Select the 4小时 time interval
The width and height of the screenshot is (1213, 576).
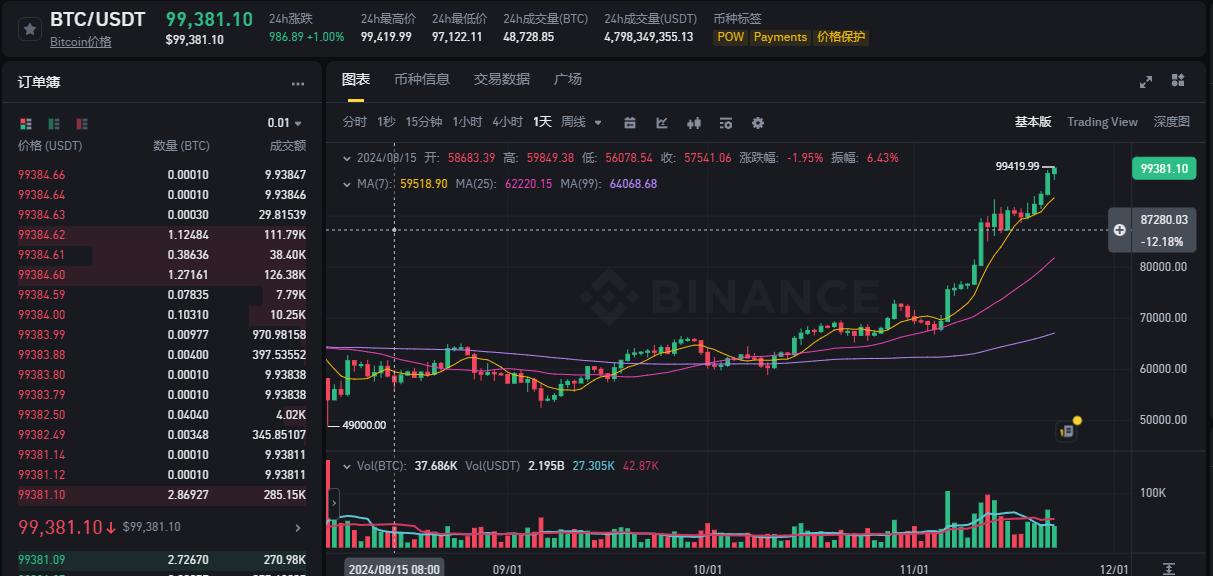click(507, 122)
